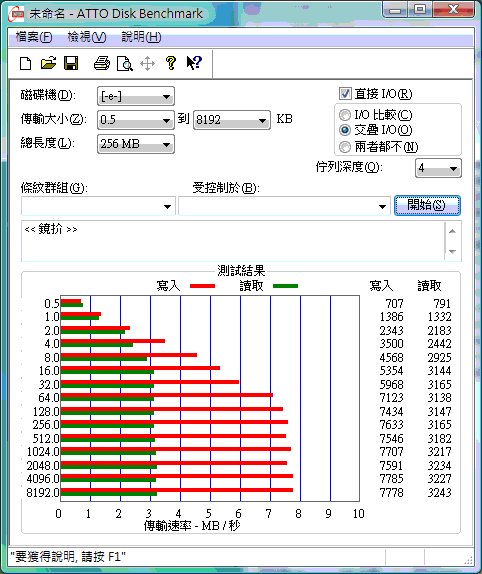Click the red write bar for 8192.0
482x574 pixels.
pyautogui.click(x=177, y=490)
